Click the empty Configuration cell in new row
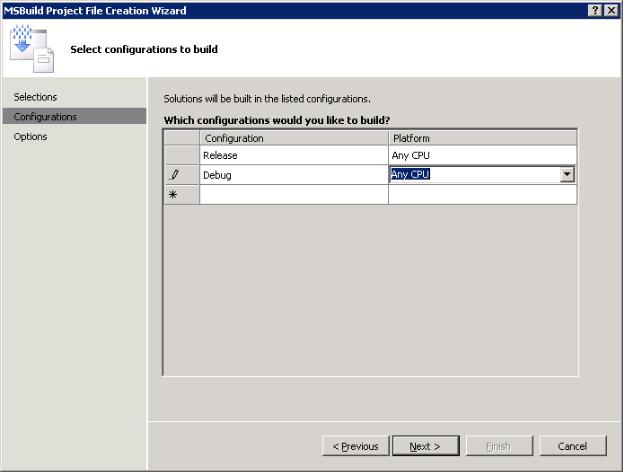 pos(294,195)
